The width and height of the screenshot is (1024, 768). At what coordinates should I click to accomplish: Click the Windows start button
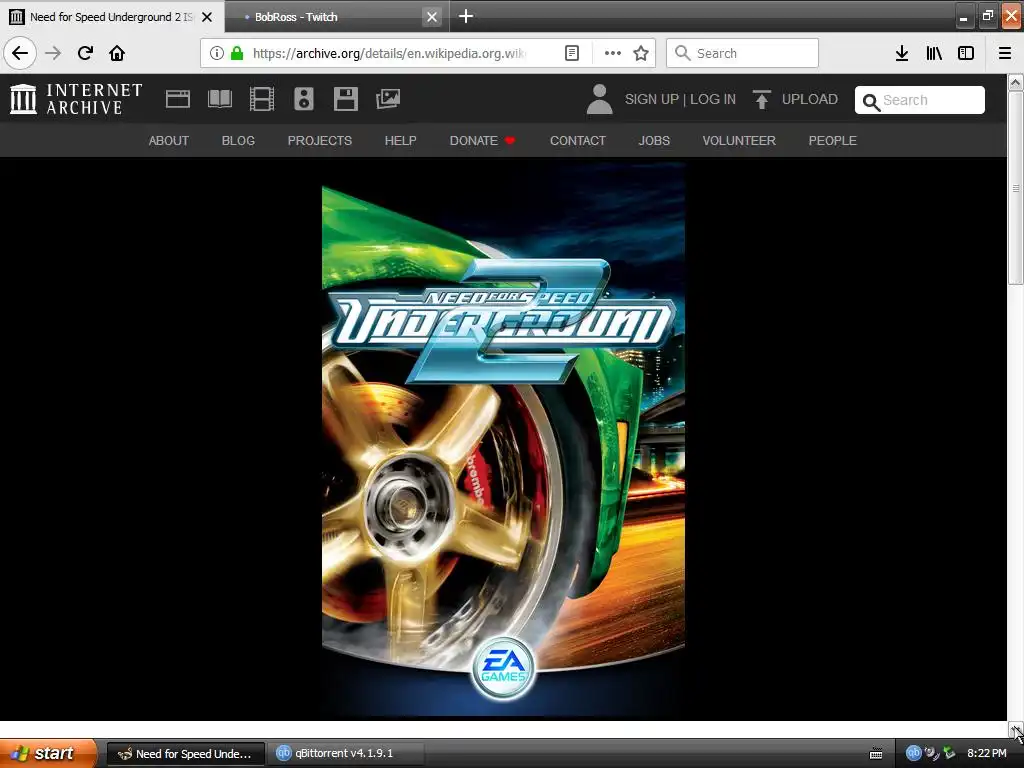pos(48,753)
